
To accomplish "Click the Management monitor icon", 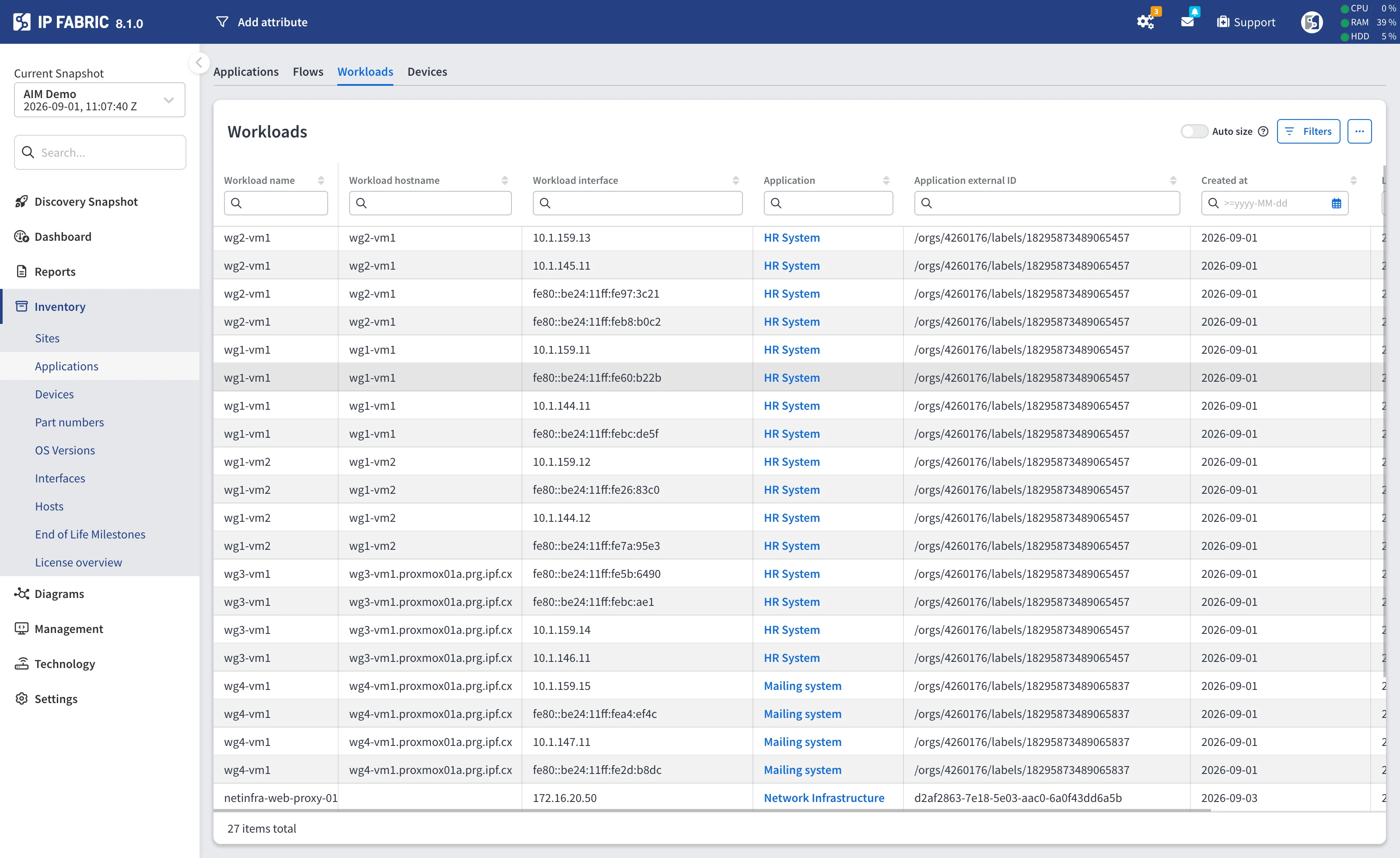I will click(21, 628).
